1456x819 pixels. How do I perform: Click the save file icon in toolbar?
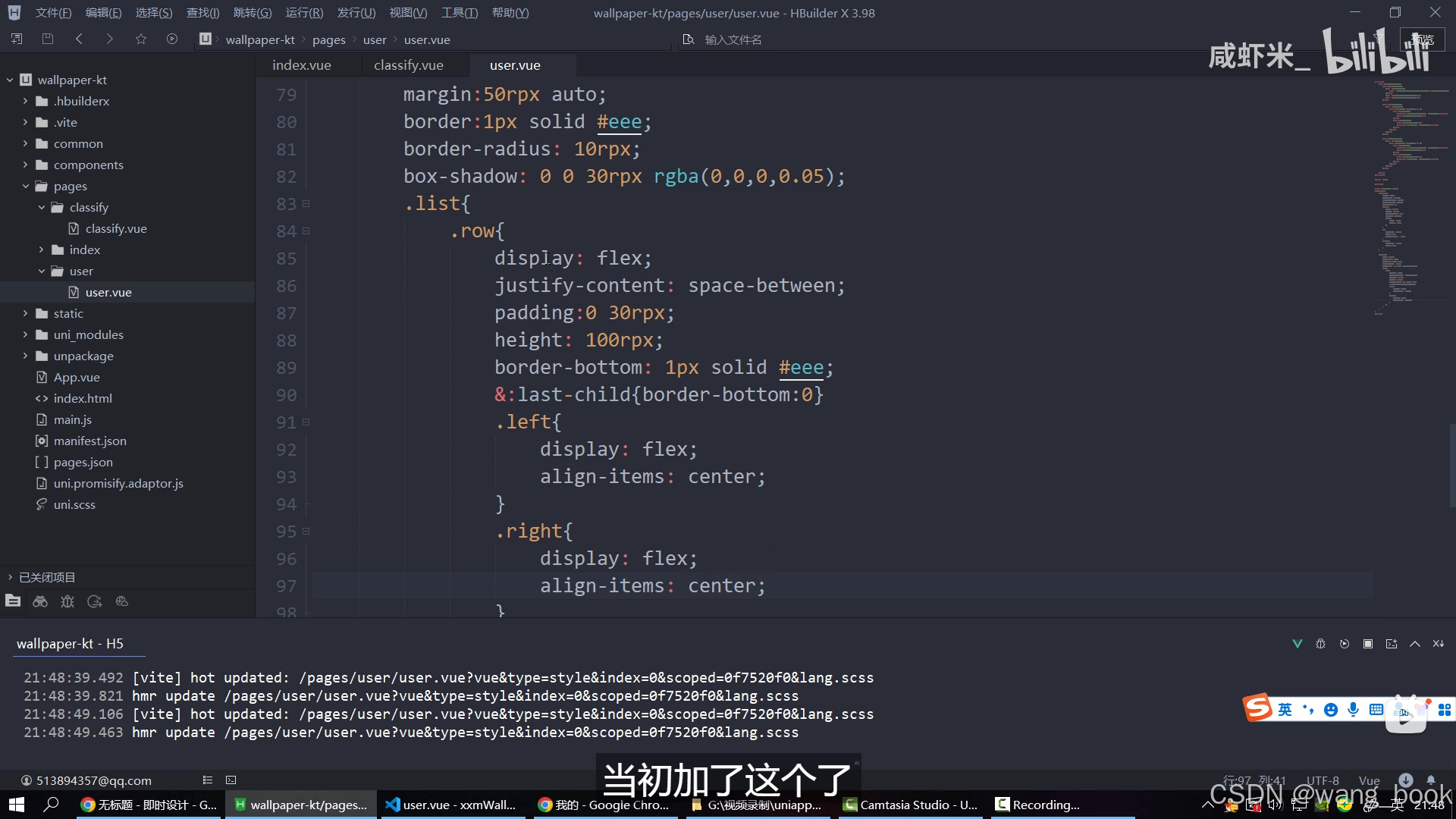pos(47,38)
